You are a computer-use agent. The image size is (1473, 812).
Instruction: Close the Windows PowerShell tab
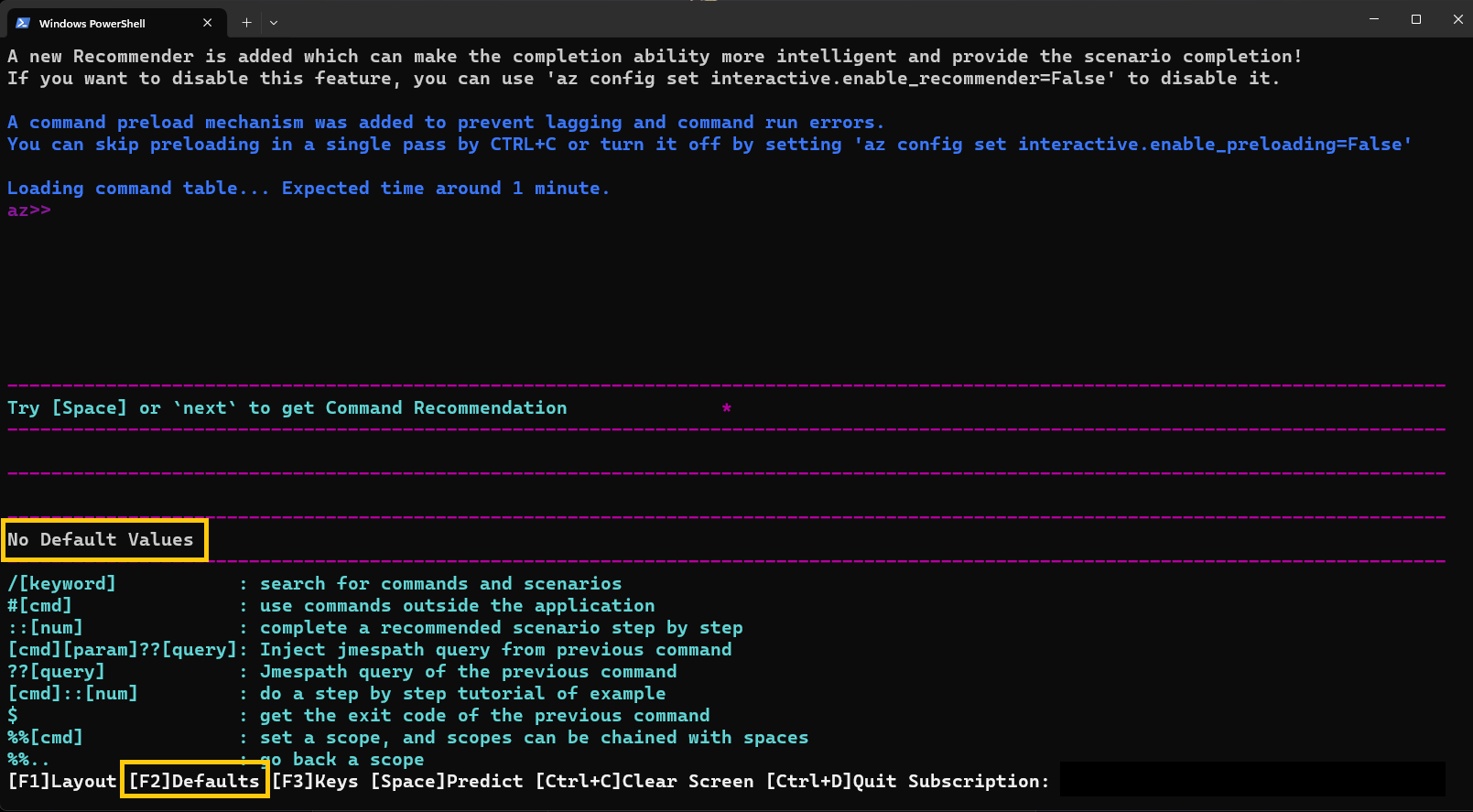[x=208, y=23]
